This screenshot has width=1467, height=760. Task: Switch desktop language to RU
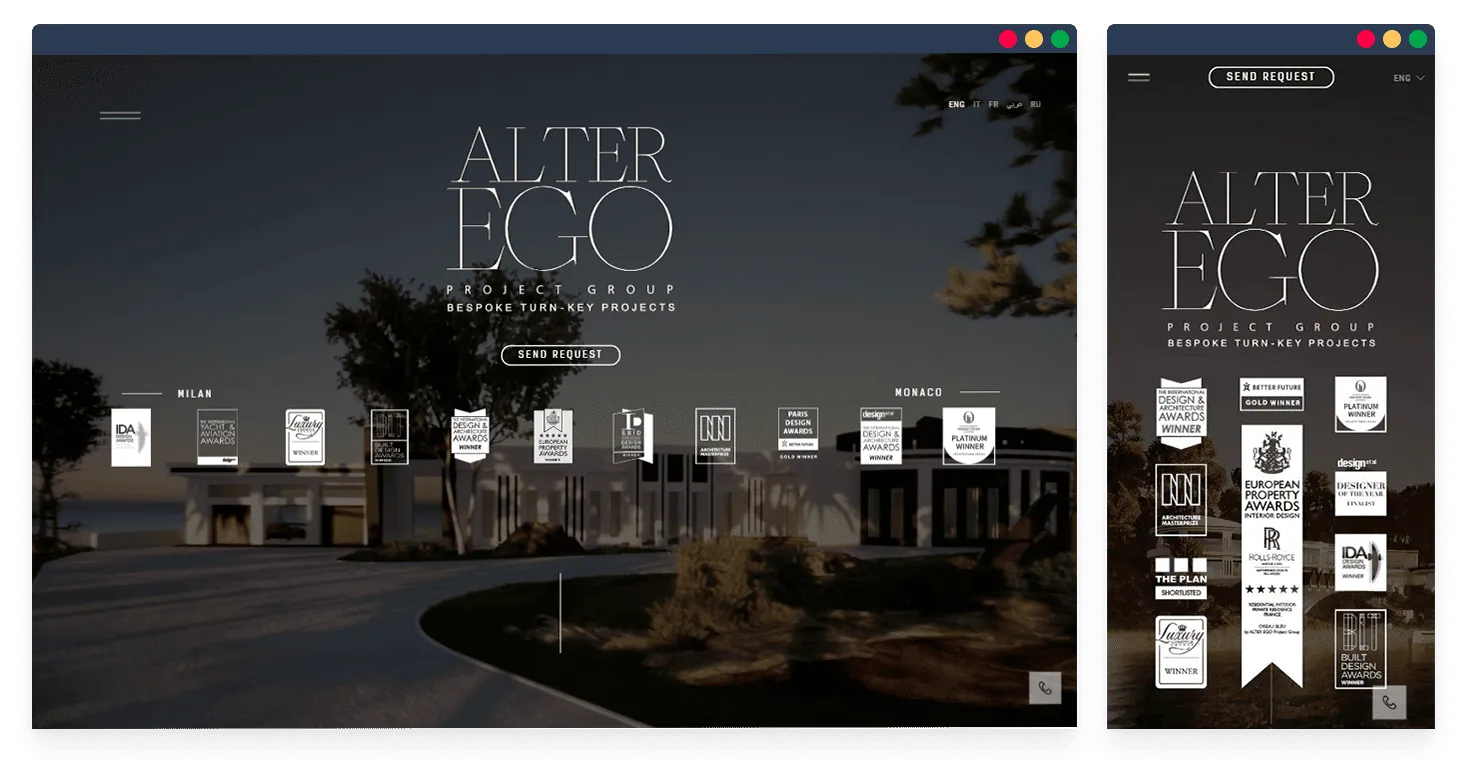(x=1036, y=105)
